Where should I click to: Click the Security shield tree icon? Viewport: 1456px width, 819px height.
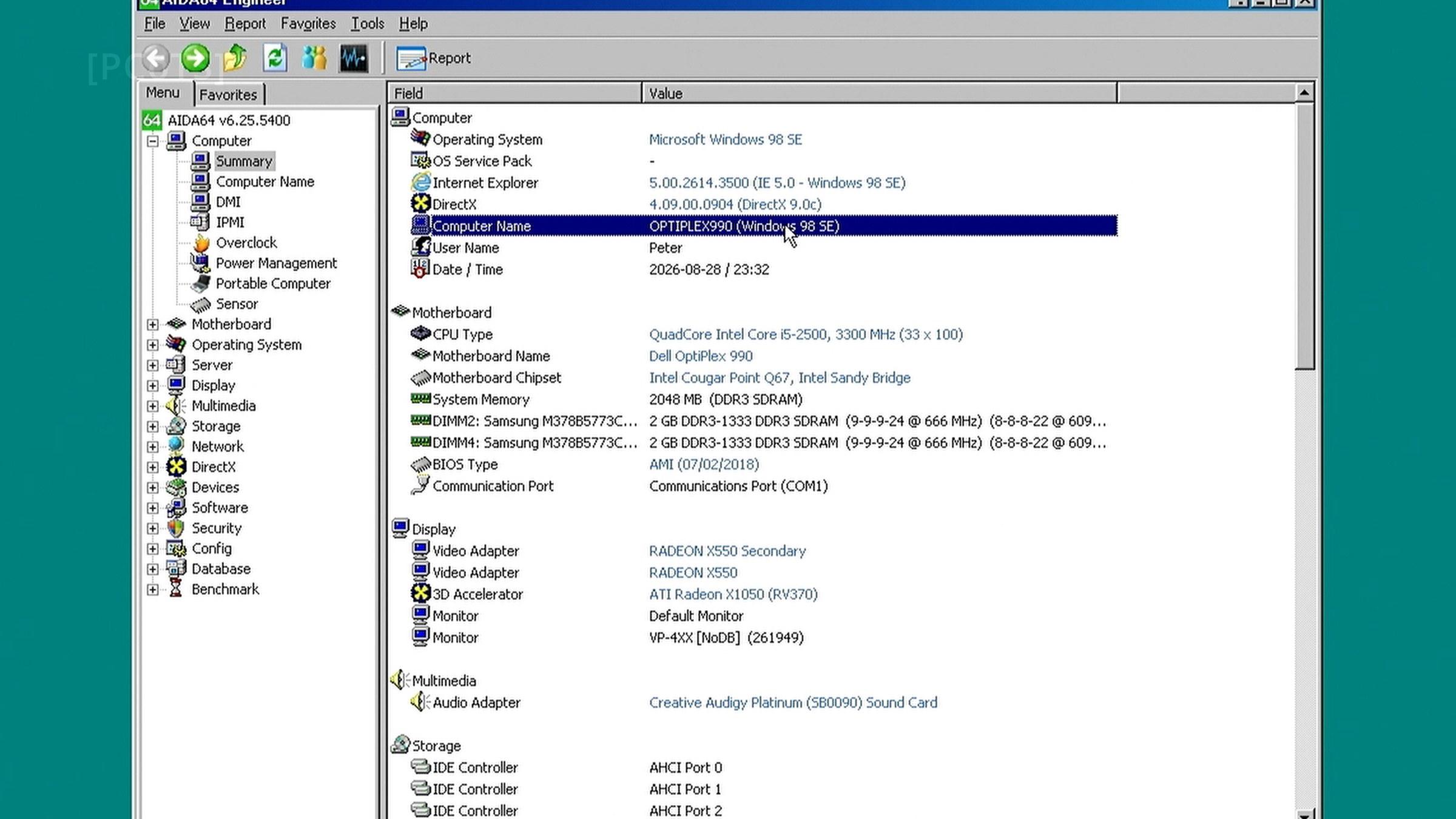pyautogui.click(x=177, y=528)
